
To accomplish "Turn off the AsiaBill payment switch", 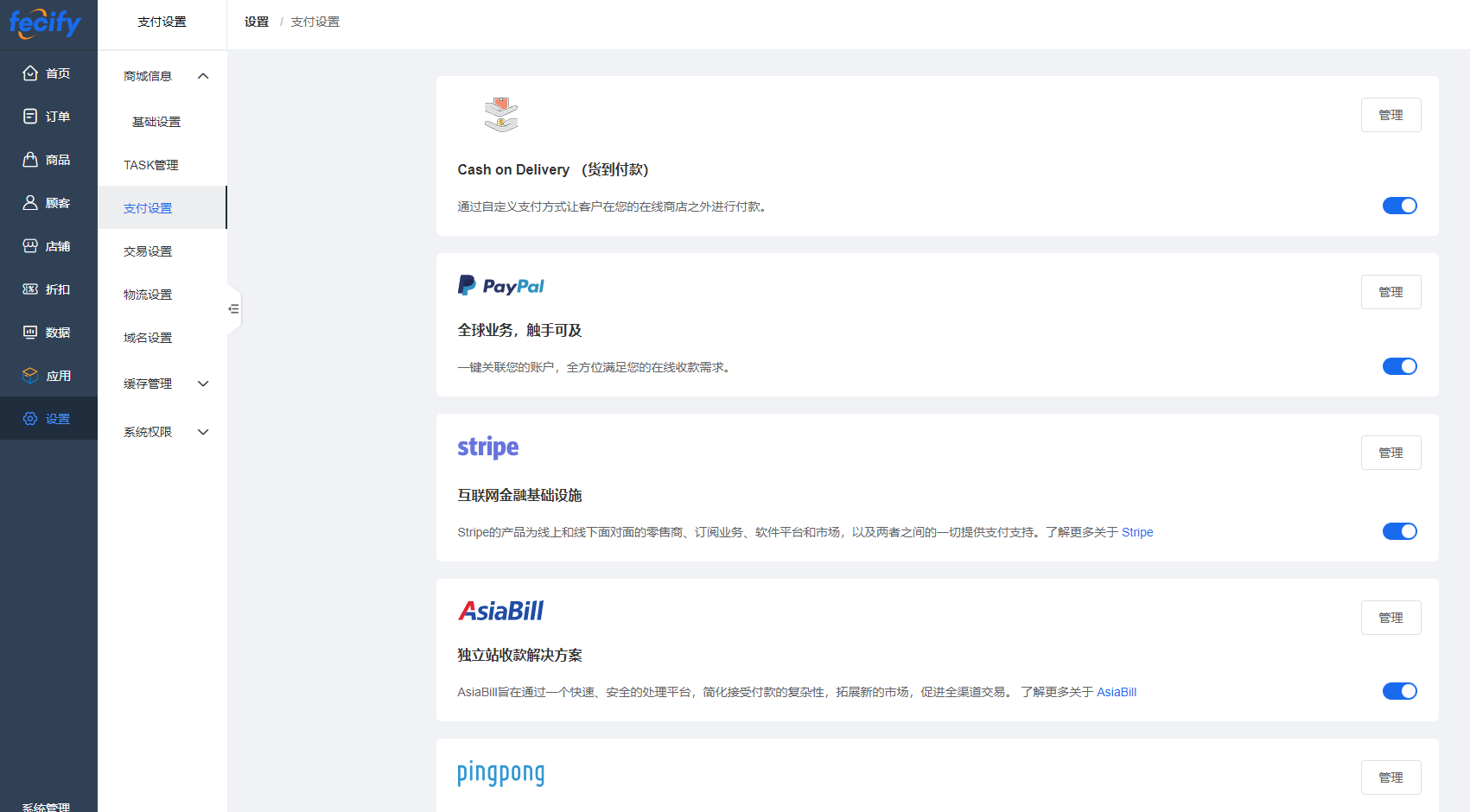I will click(1400, 691).
